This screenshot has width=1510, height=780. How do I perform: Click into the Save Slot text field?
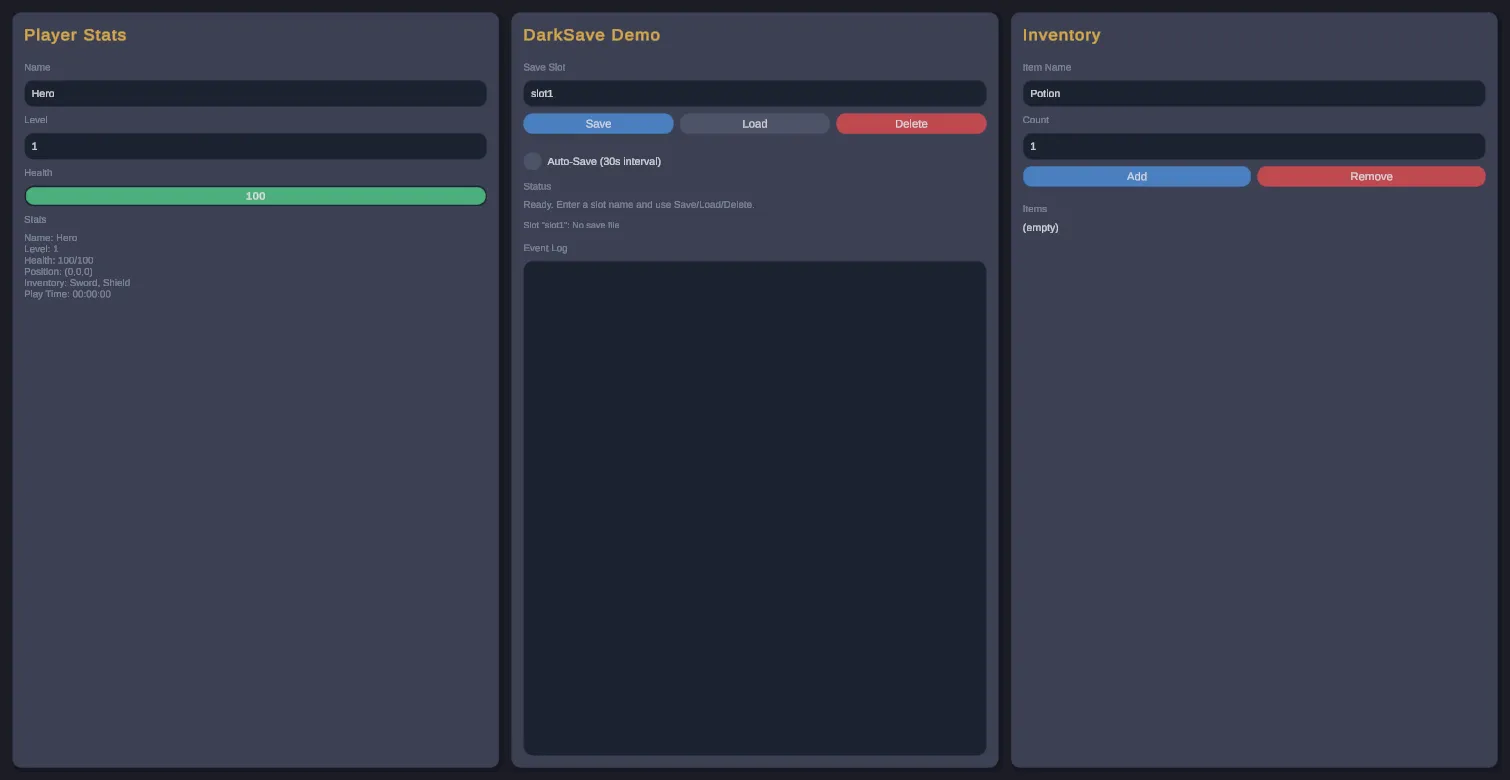pos(754,93)
